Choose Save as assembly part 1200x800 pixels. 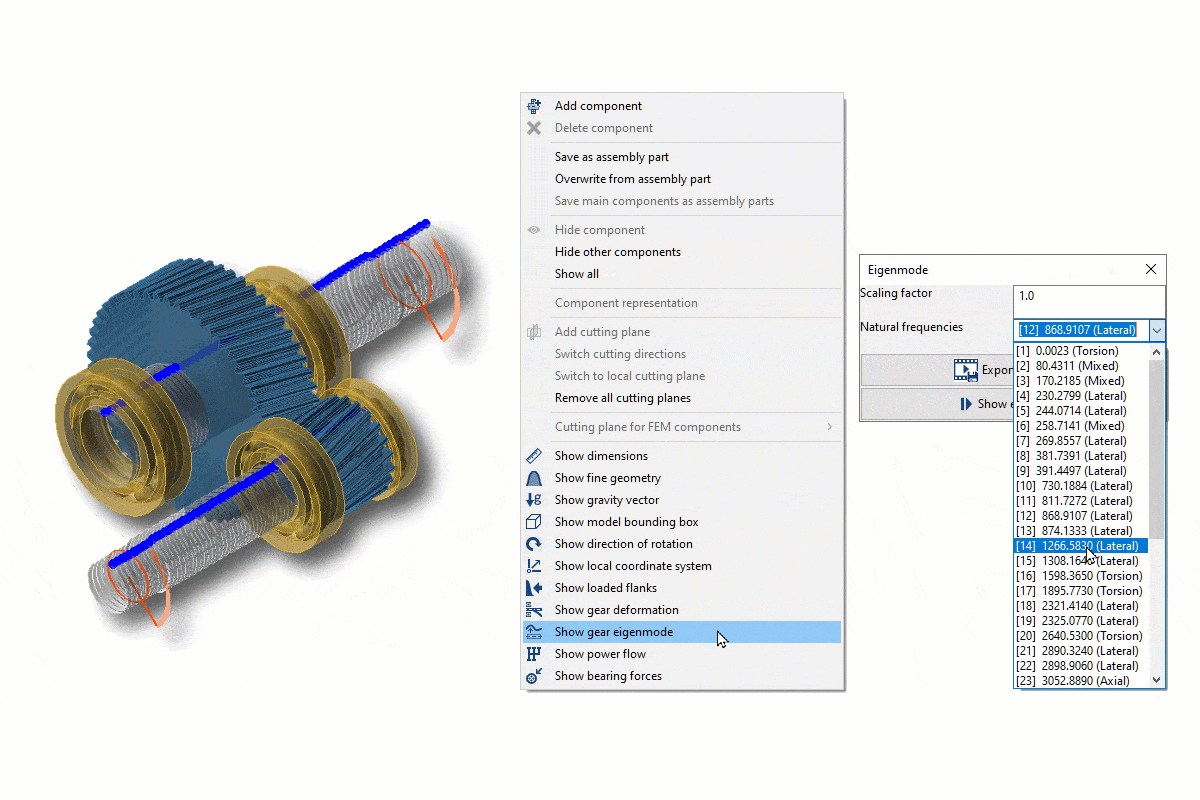(612, 157)
